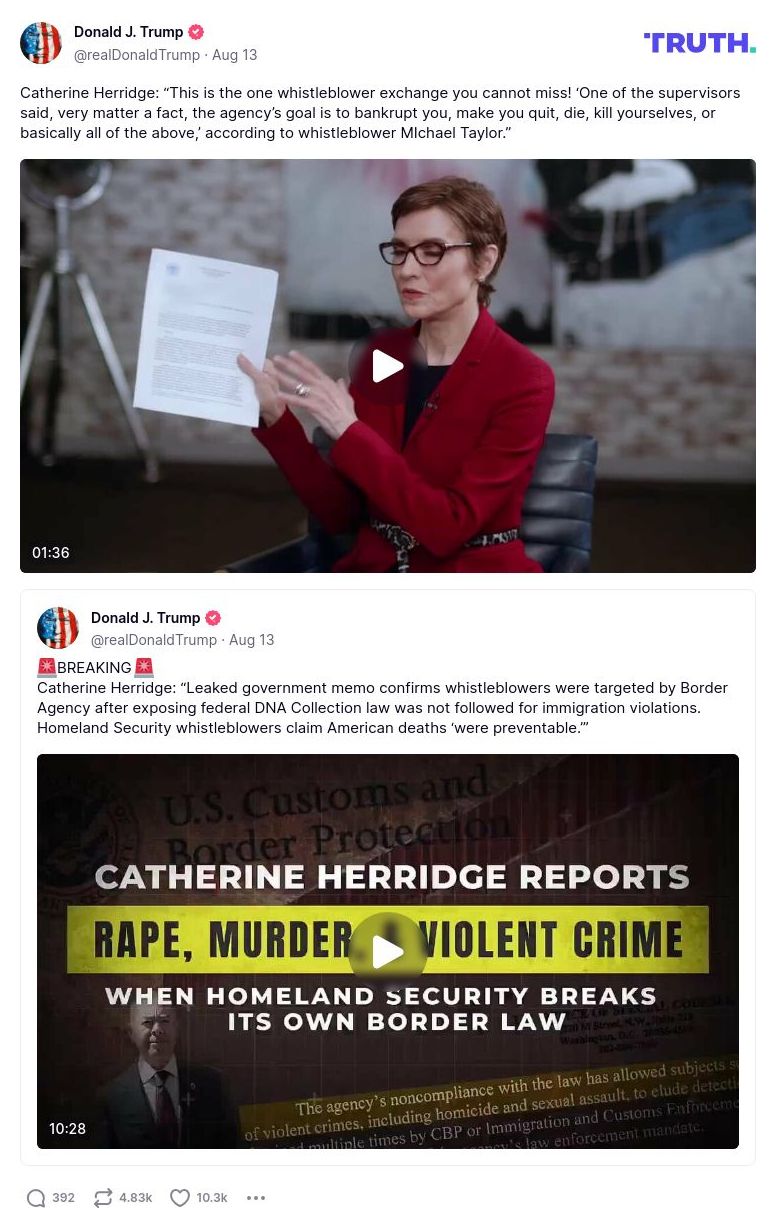The height and width of the screenshot is (1228, 777).
Task: Open the top post's profile avatar
Action: pos(41,43)
